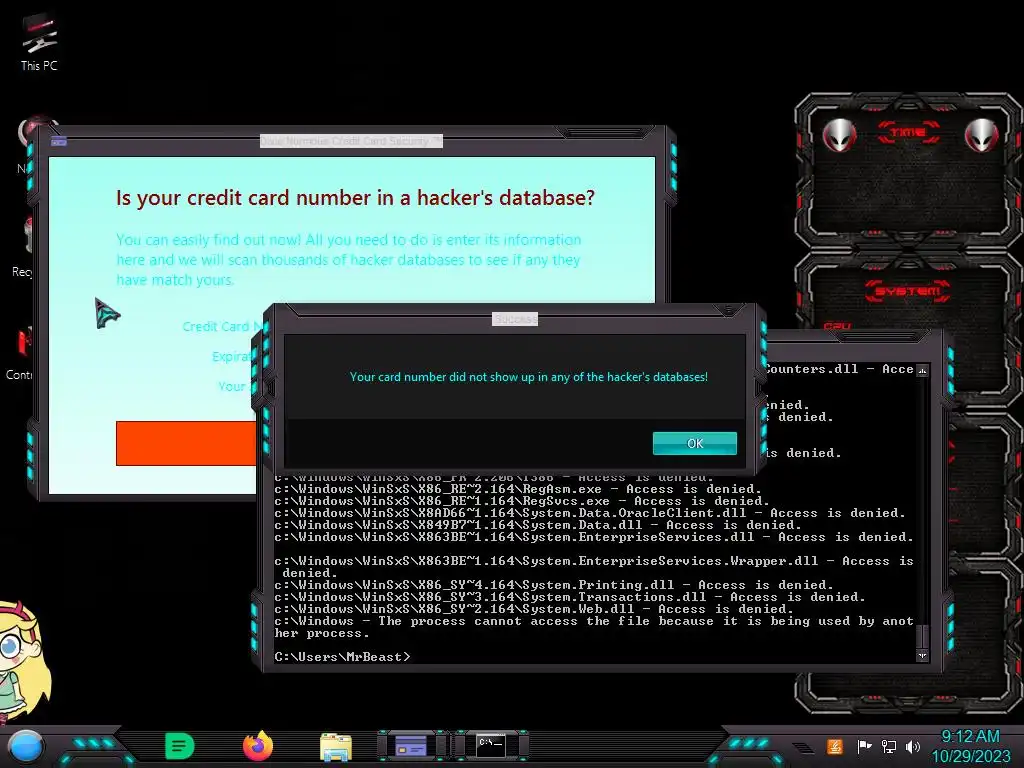Viewport: 1024px width, 768px height.
Task: Click the System.Data.OracleClient.dll line
Action: (590, 513)
